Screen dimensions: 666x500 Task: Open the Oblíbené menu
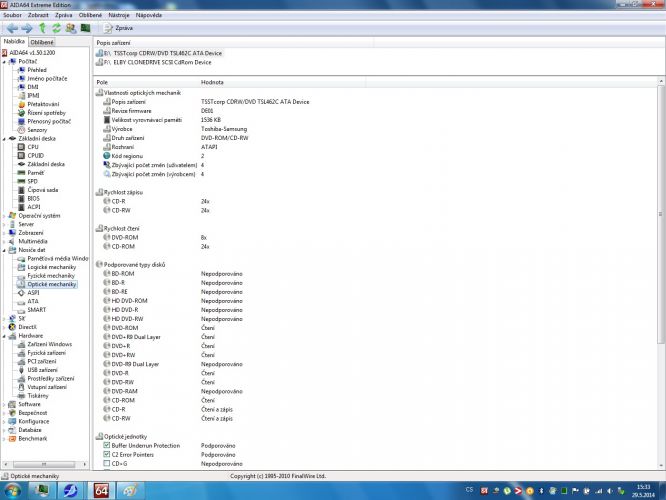tap(90, 15)
